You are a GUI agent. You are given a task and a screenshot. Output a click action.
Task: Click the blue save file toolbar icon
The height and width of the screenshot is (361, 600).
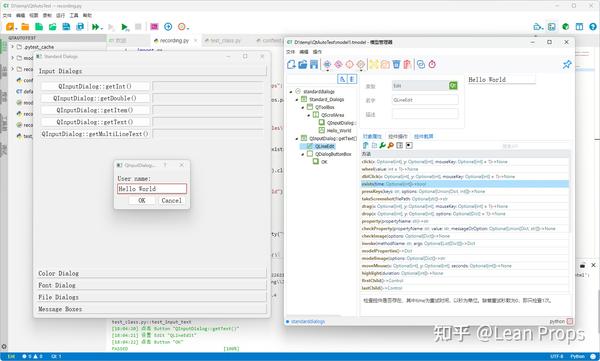click(66, 26)
